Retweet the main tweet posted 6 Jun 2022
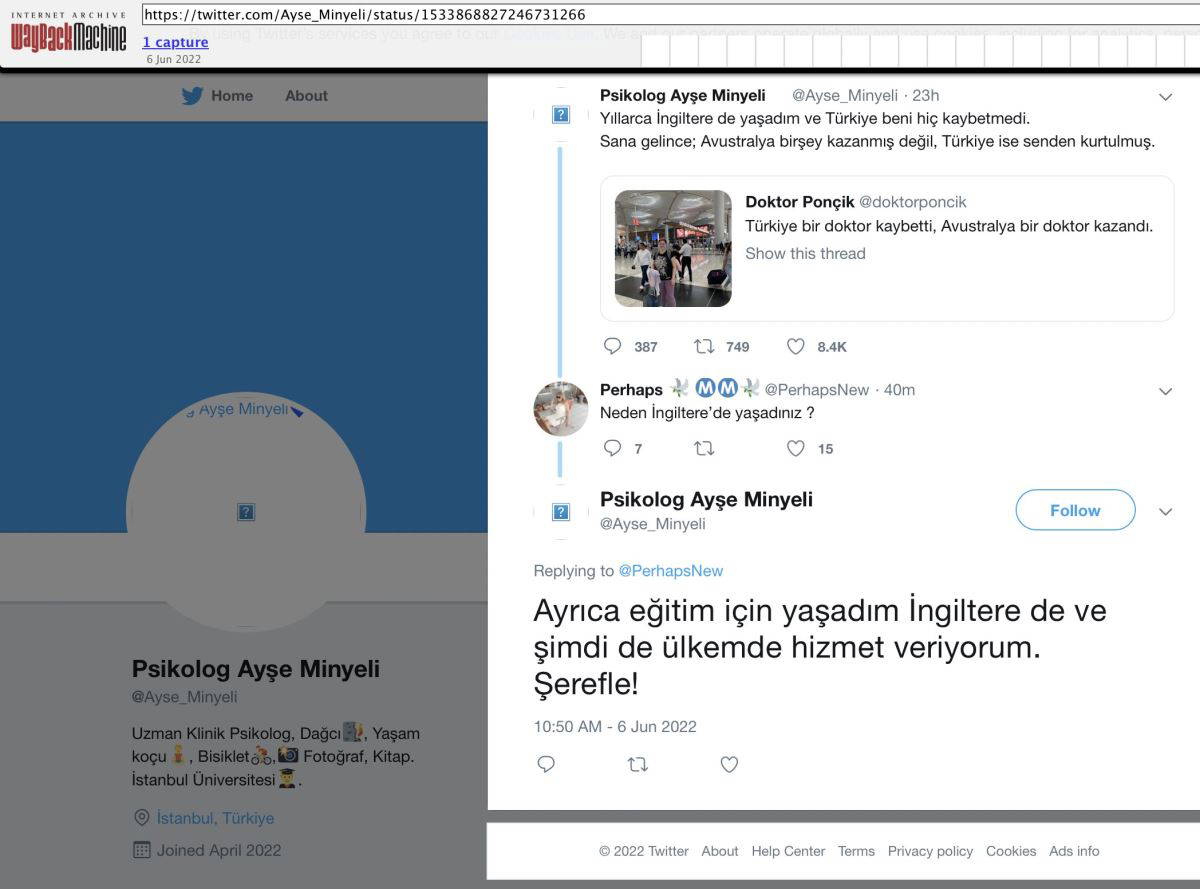 [x=637, y=765]
